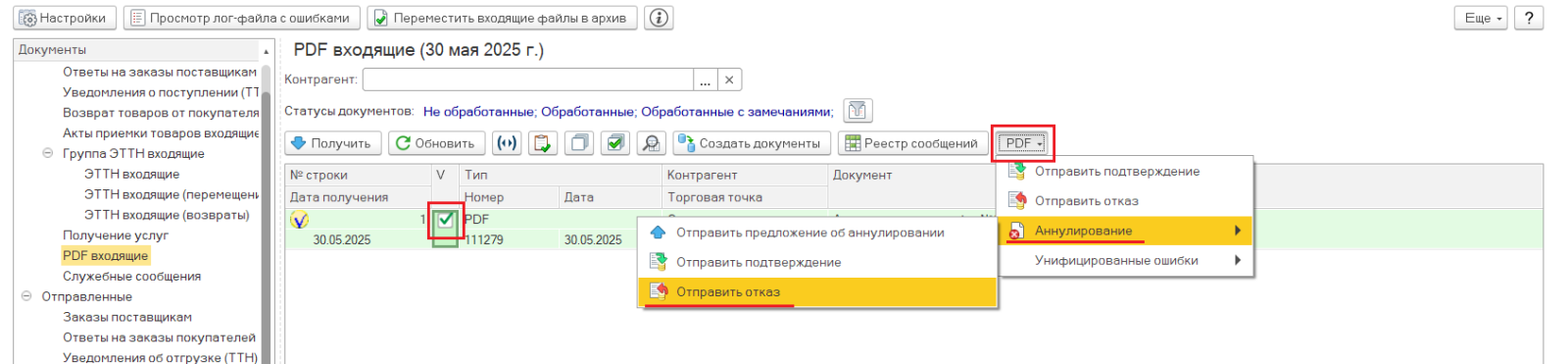Click the check-all checkmark toolbar icon
Image resolution: width=1568 pixels, height=364 pixels.
(615, 143)
